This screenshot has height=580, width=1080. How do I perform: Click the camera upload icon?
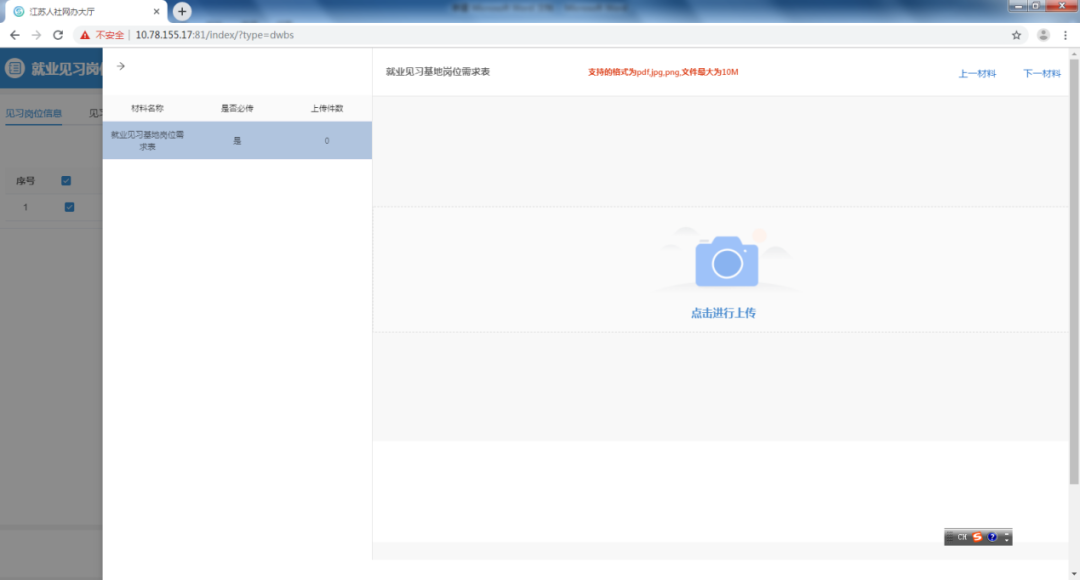tap(726, 262)
